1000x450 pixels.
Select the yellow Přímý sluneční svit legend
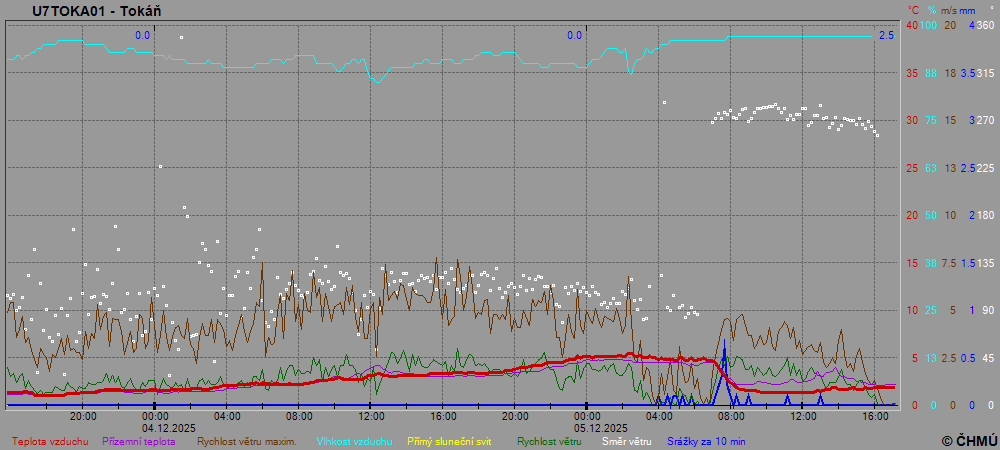coord(448,441)
